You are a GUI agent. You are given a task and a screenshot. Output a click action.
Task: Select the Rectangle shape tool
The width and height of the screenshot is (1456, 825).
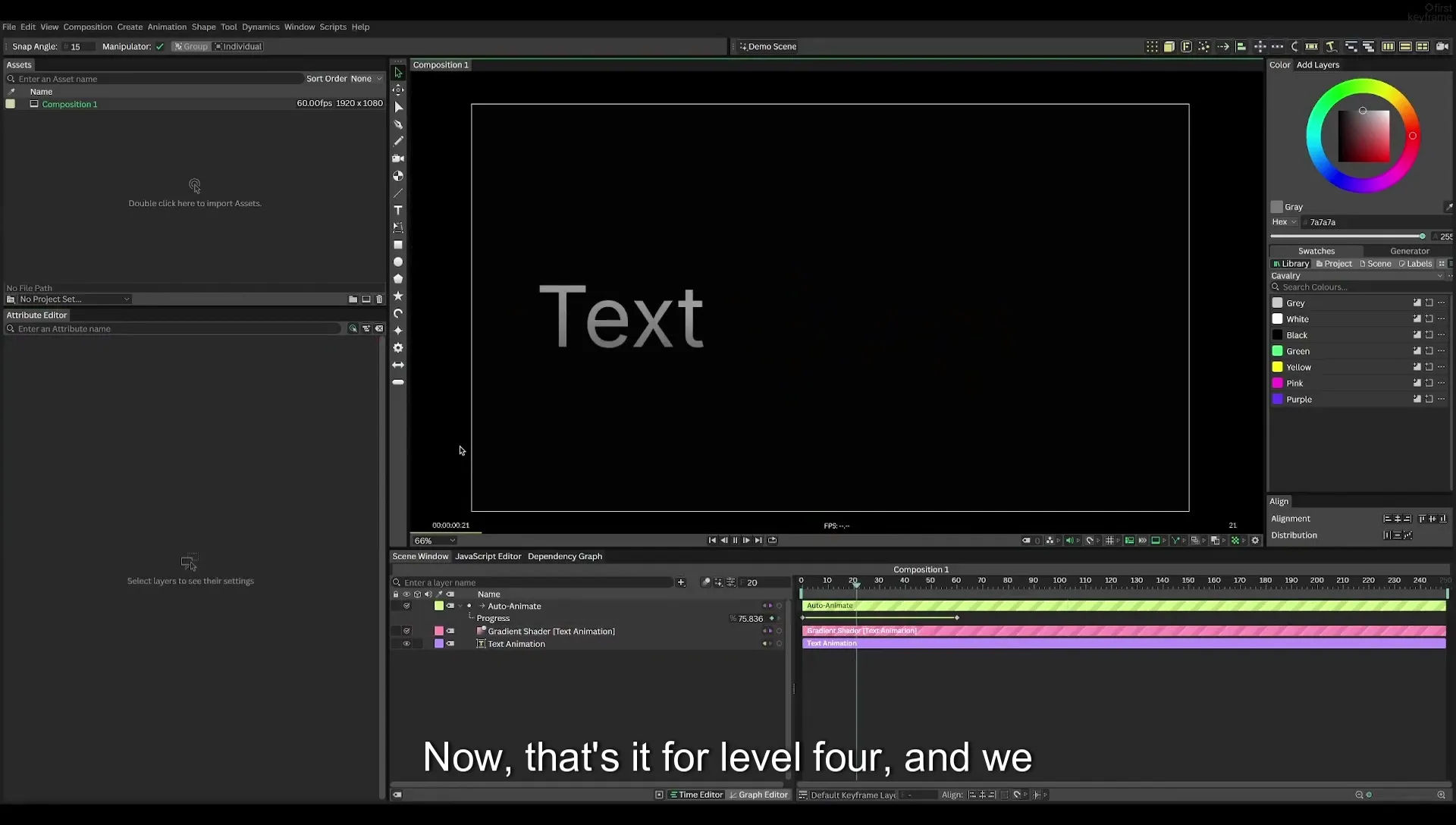click(x=398, y=245)
